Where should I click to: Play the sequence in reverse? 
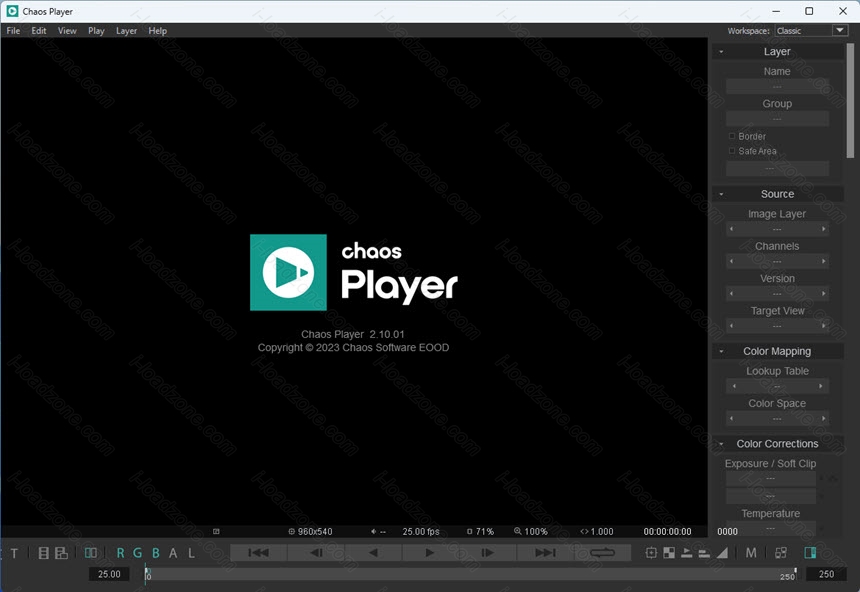coord(374,552)
